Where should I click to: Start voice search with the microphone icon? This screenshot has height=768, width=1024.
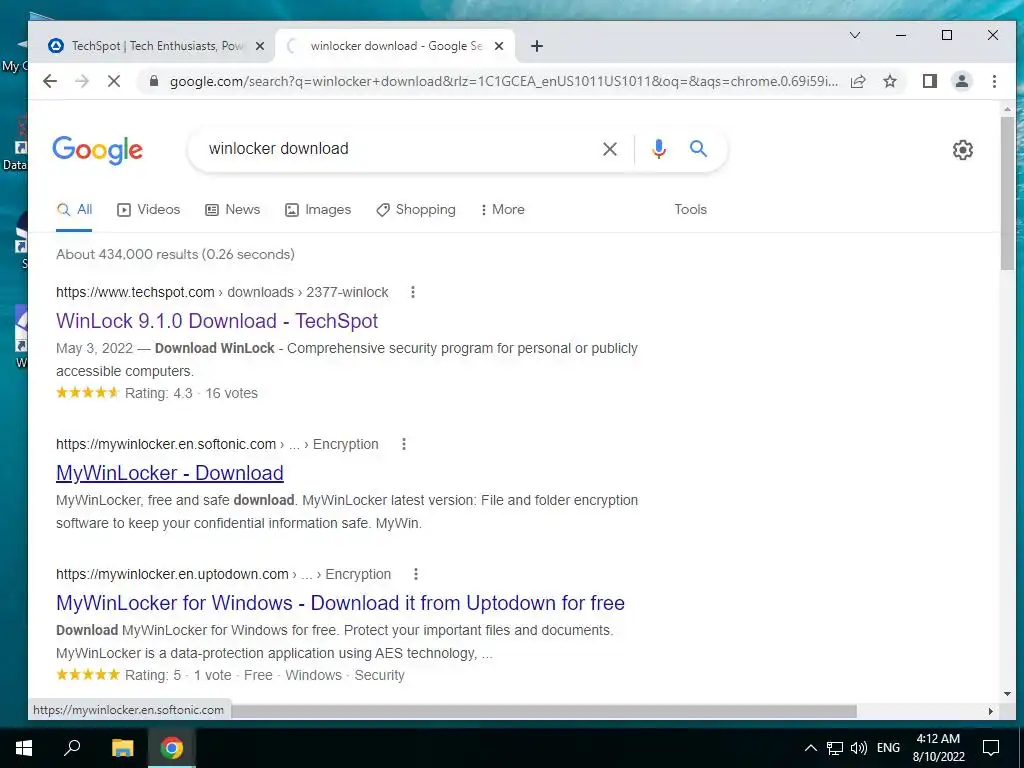coord(659,149)
